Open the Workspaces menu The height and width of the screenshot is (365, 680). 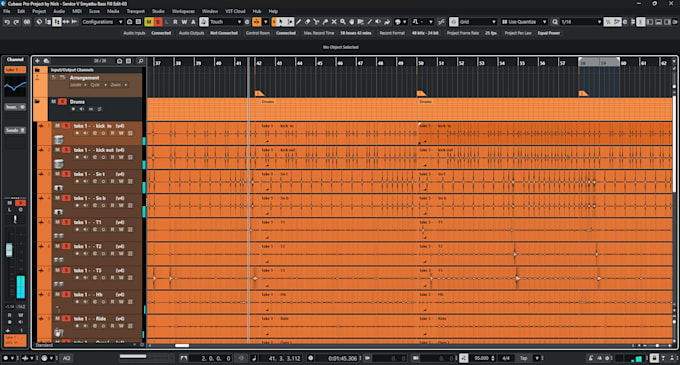pos(183,11)
